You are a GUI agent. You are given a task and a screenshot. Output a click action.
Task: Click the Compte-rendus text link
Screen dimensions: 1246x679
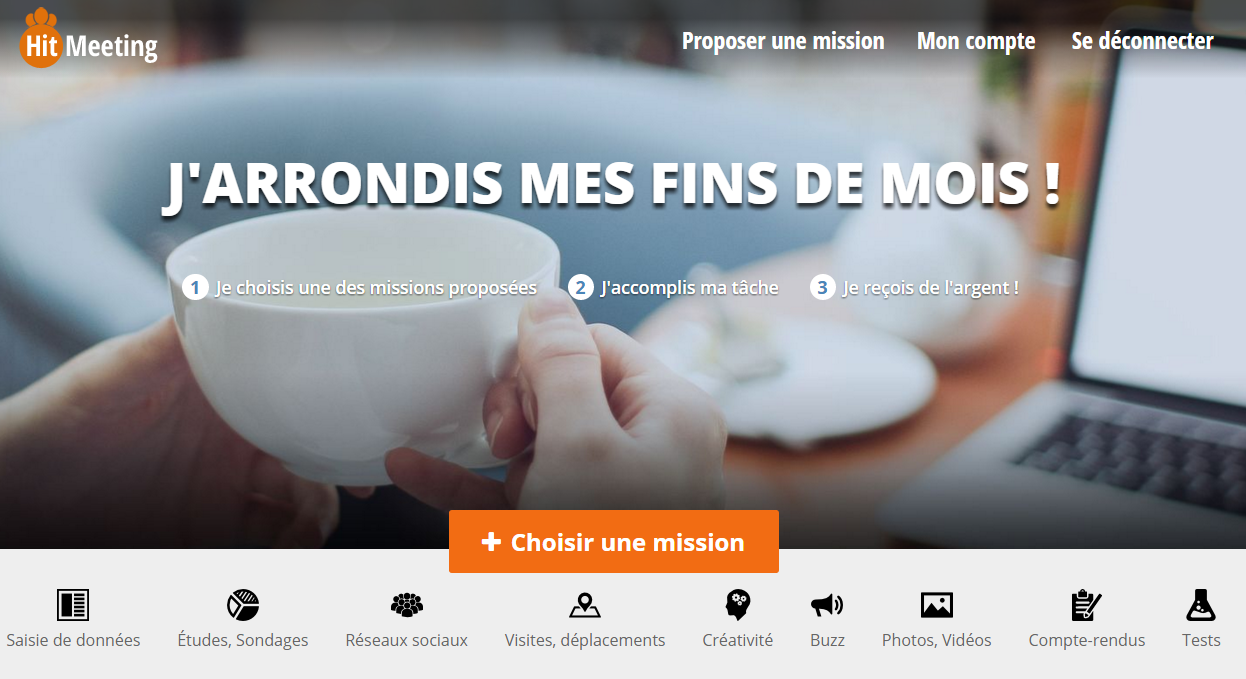pyautogui.click(x=1087, y=640)
